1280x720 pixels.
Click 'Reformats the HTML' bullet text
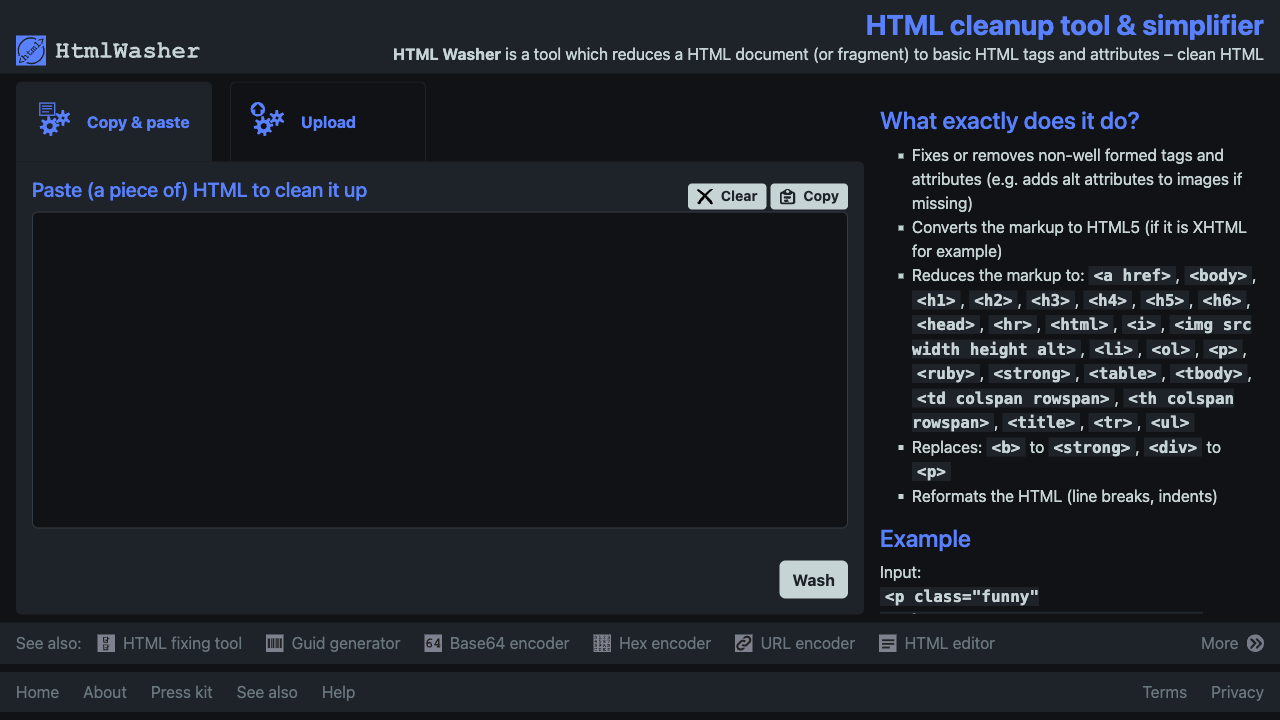click(x=1064, y=496)
